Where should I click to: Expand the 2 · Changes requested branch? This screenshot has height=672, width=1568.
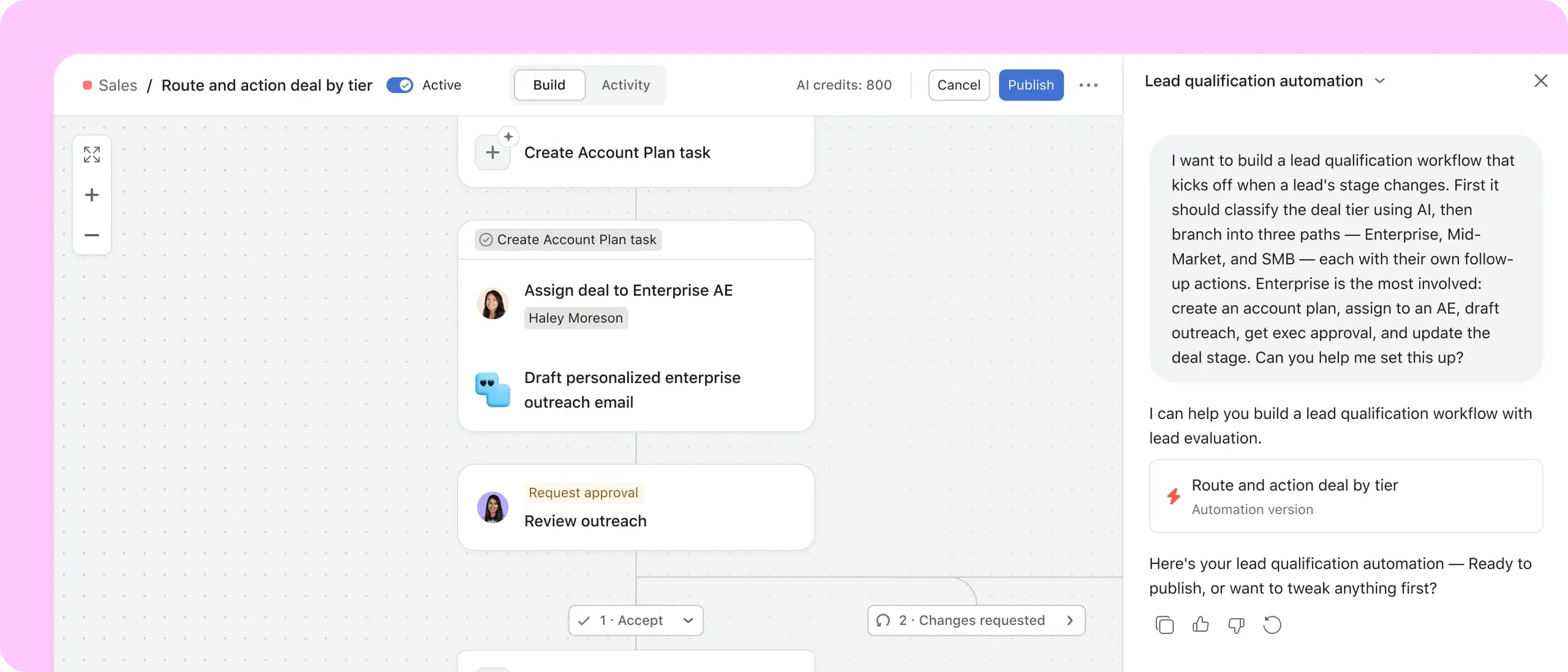click(976, 621)
